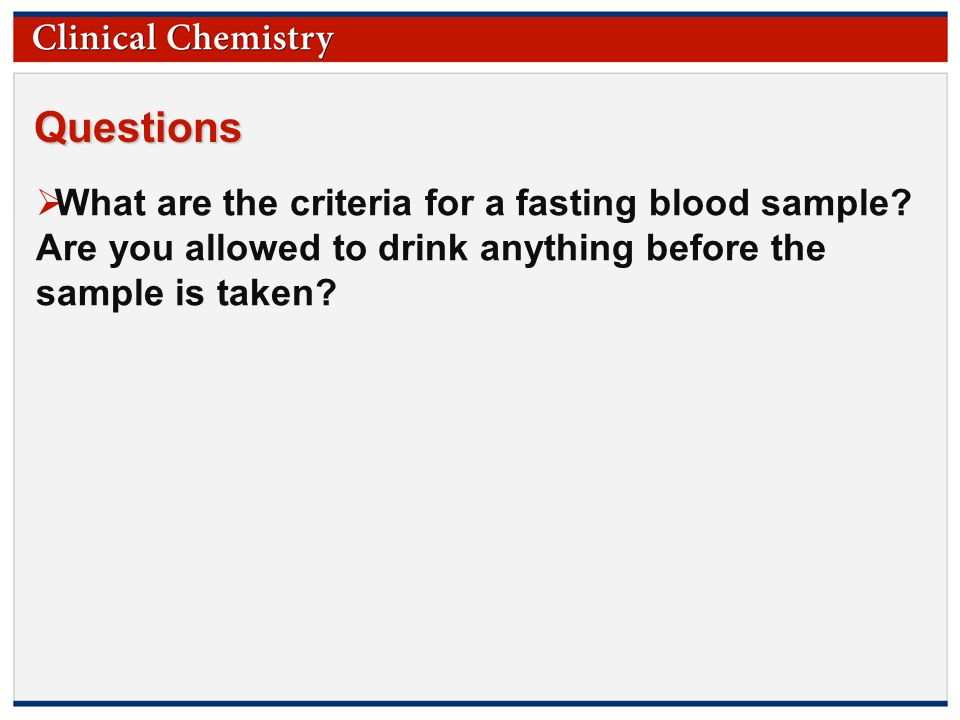Select the Questions slide heading
This screenshot has height=720, width=960.
(138, 127)
